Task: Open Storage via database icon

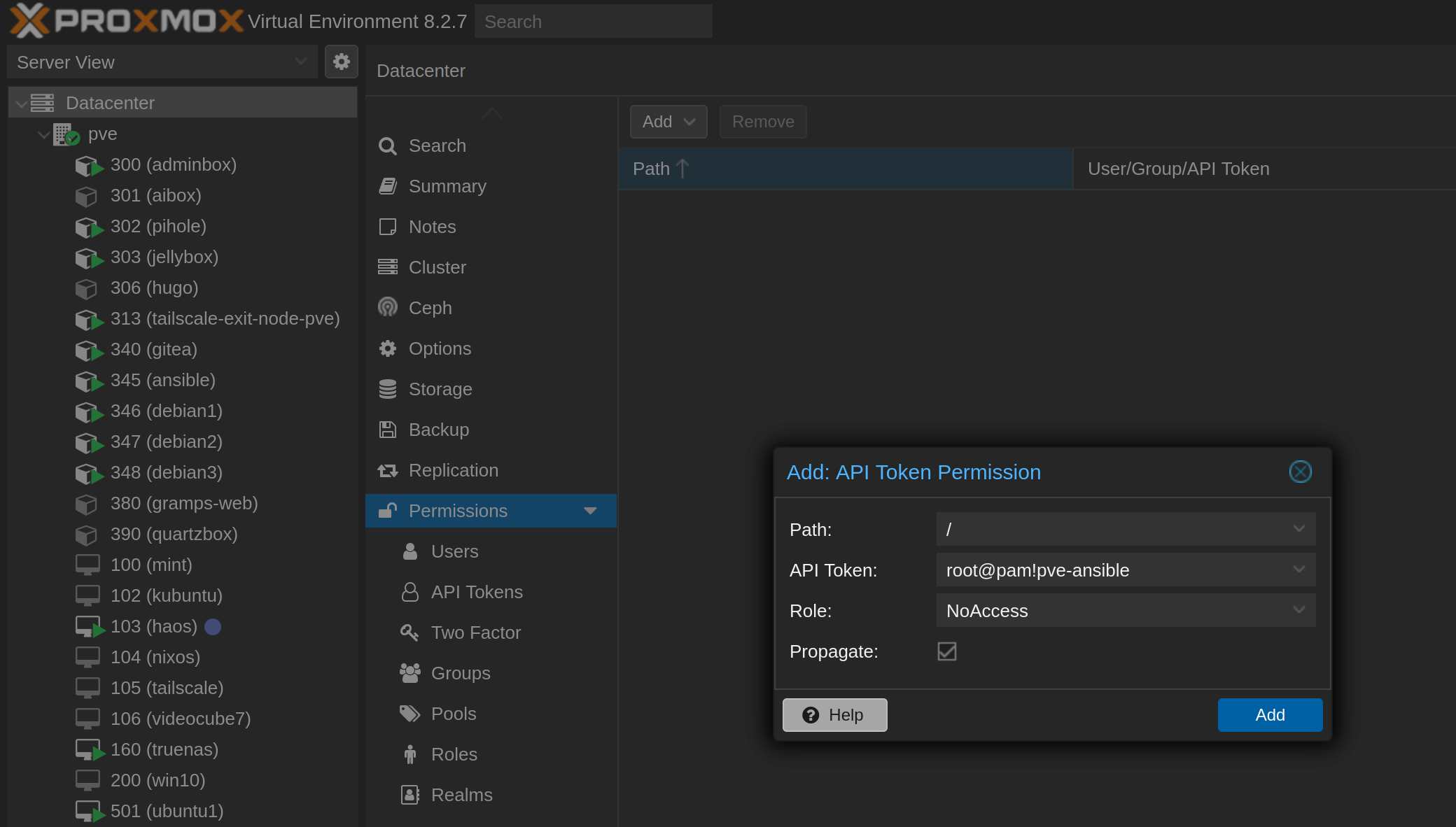Action: point(387,389)
